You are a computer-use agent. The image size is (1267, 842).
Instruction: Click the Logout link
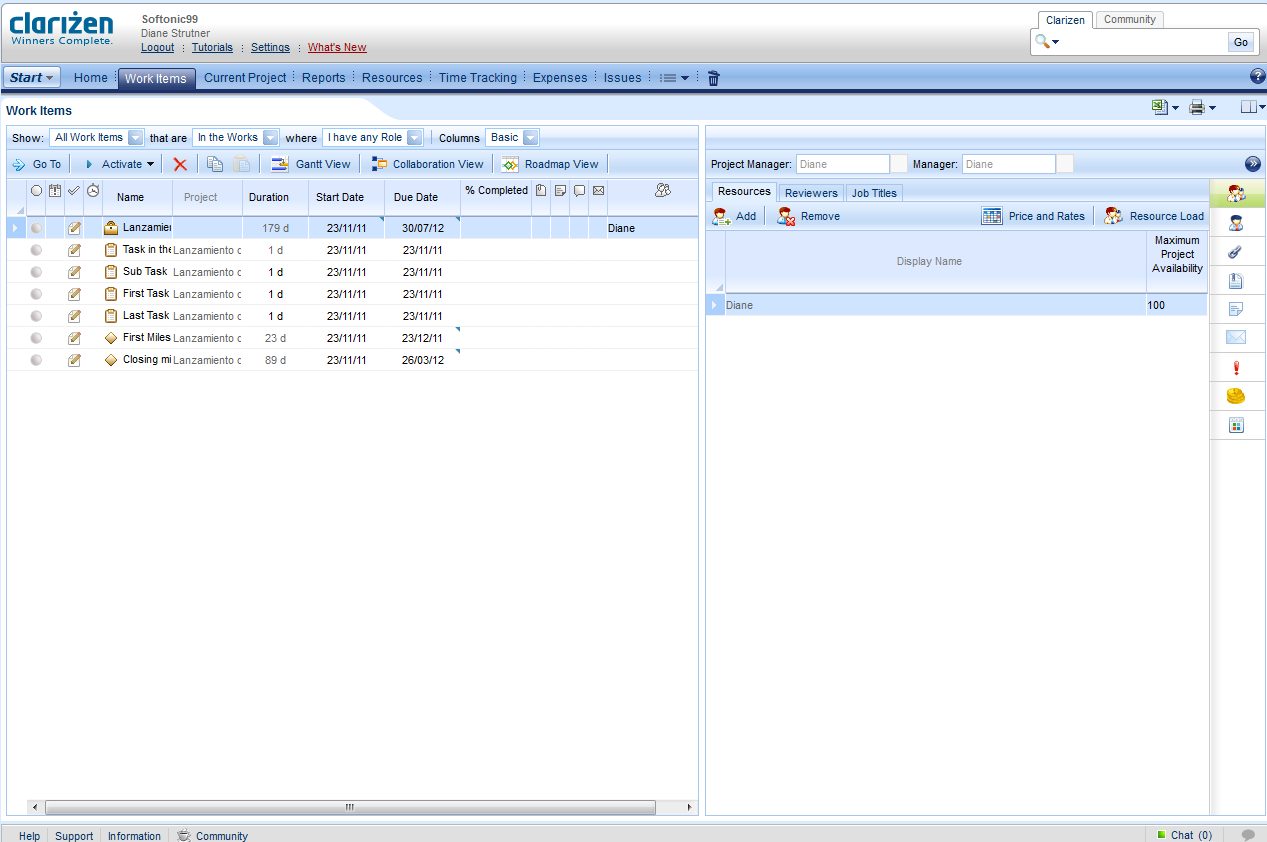click(x=157, y=48)
